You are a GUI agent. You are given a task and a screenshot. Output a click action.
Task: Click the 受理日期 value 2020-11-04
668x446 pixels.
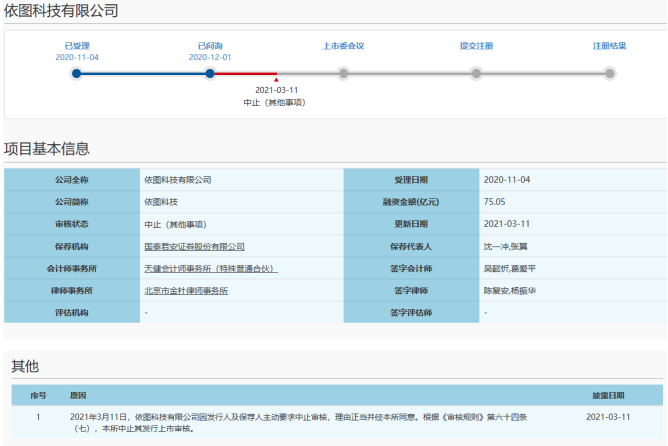click(x=507, y=180)
